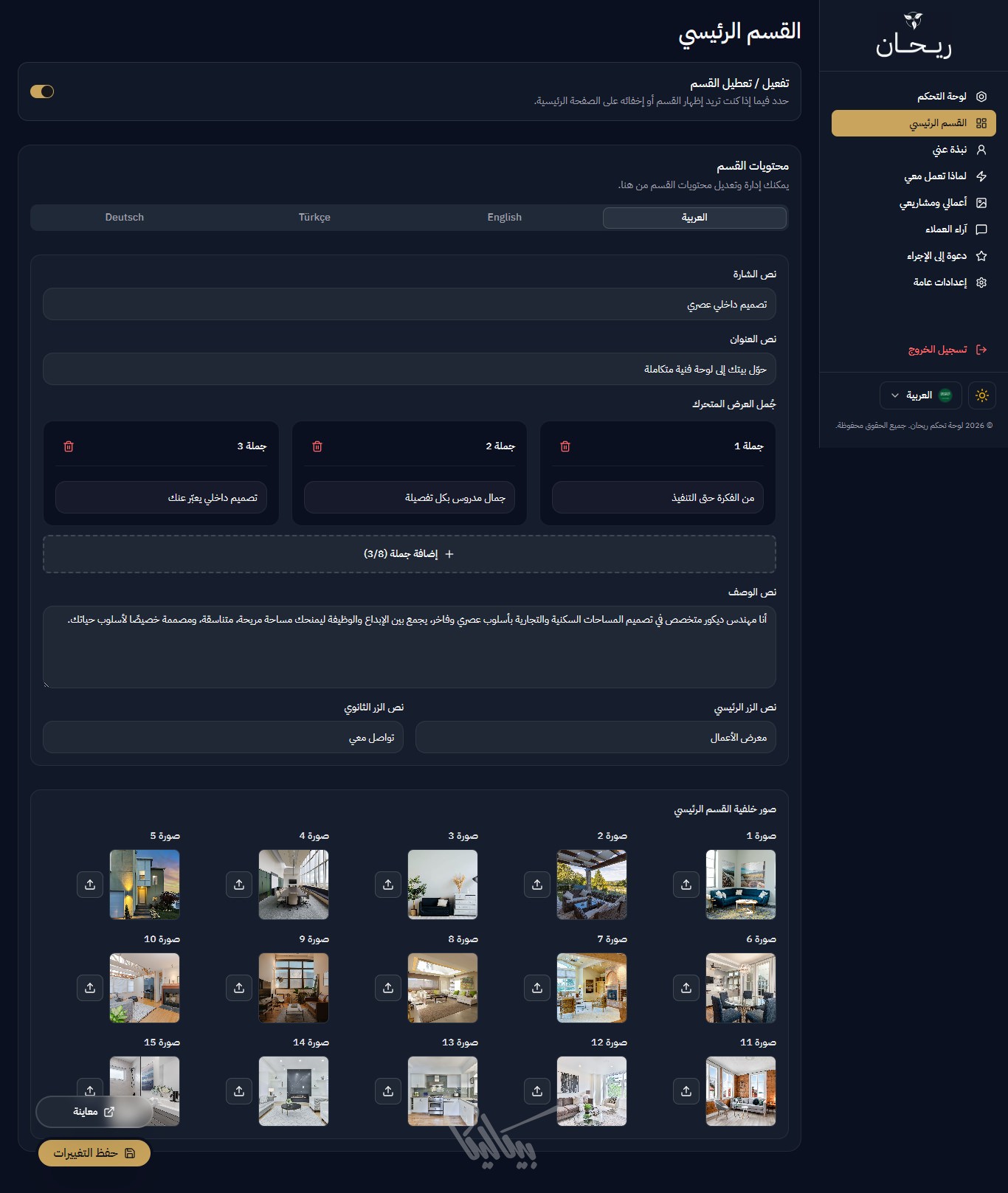Click the upload icon beside image 5
The image size is (1008, 1193).
(x=89, y=885)
